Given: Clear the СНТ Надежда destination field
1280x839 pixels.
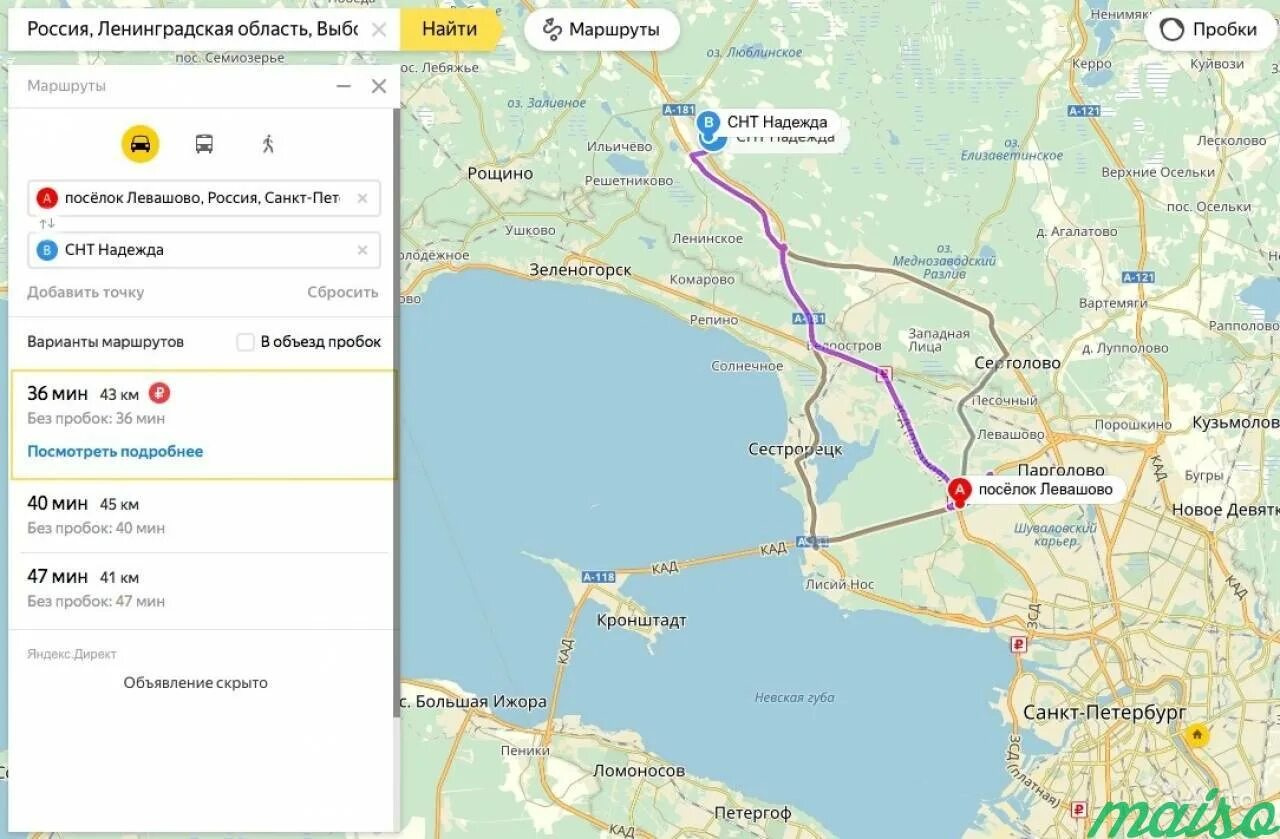Looking at the screenshot, I should (362, 250).
